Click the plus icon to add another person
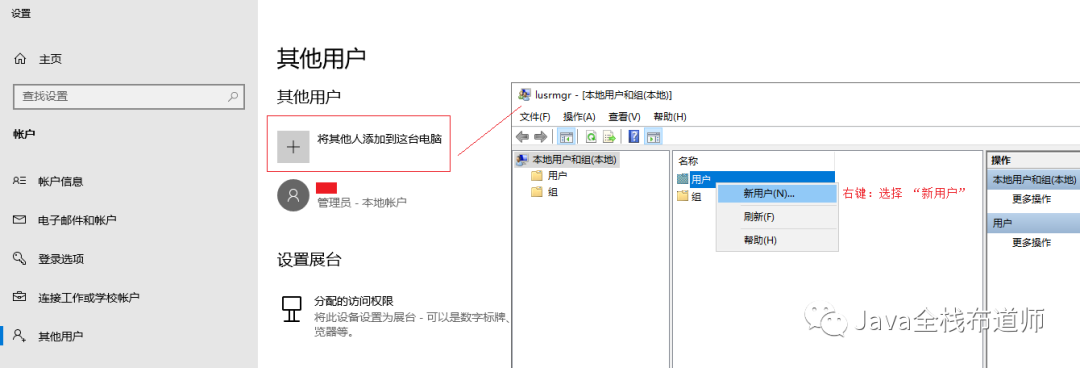 [x=293, y=147]
